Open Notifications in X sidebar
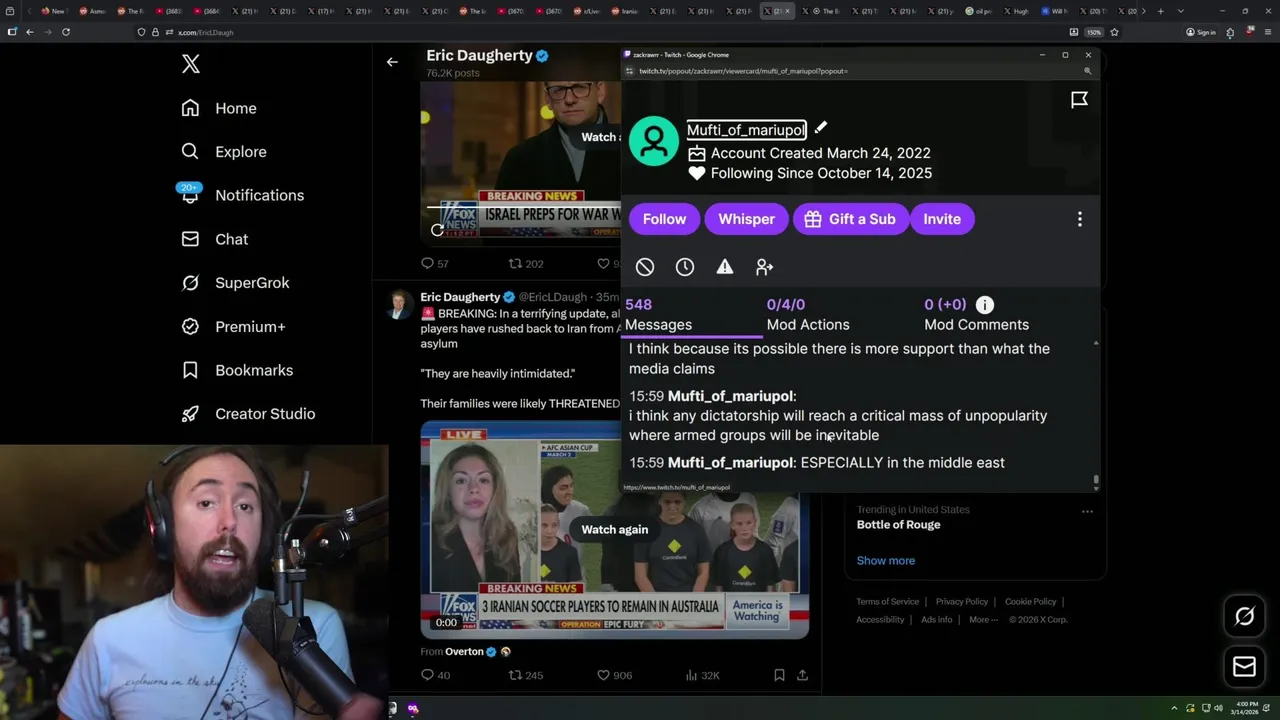Screen dimensions: 1280x720 pyautogui.click(x=242, y=195)
